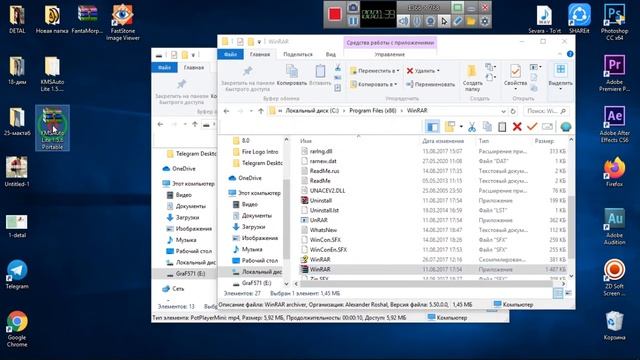This screenshot has height=360, width=640.
Task: Toggle mouse cursor capture in recorder
Action: coord(444,21)
